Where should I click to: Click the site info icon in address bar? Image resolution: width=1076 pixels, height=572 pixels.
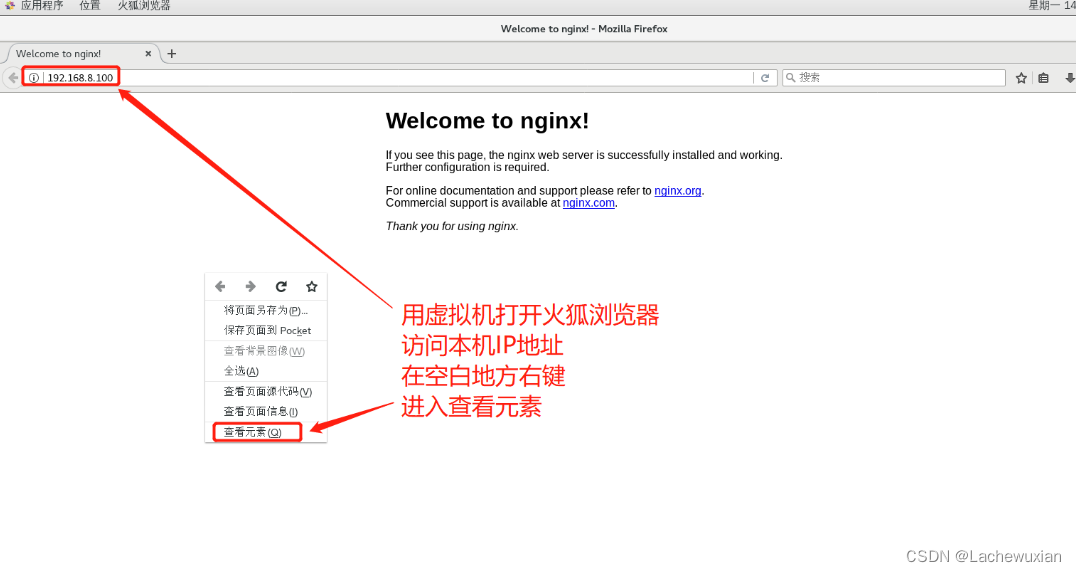34,78
